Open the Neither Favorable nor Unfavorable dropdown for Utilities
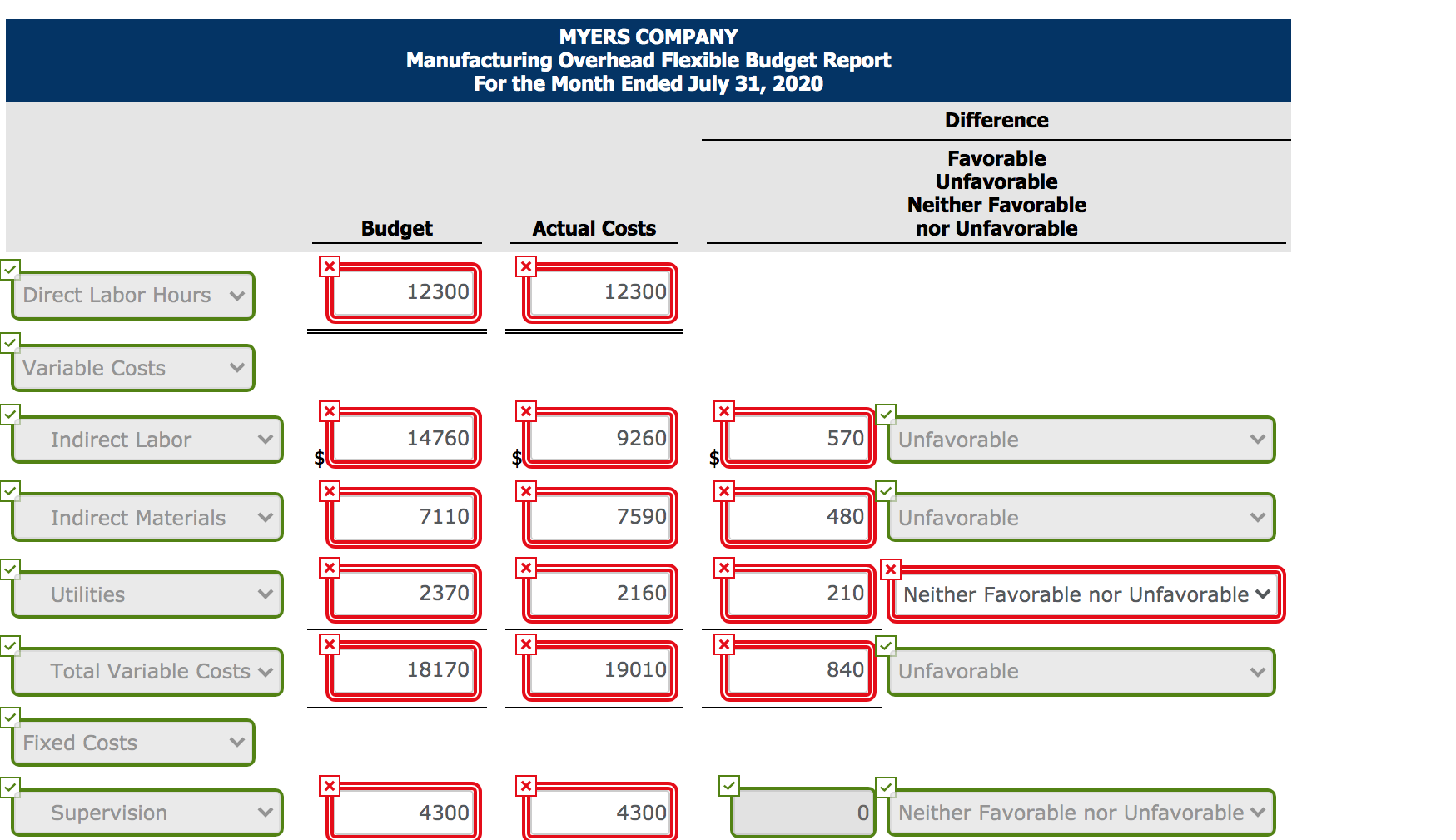 pos(1082,594)
